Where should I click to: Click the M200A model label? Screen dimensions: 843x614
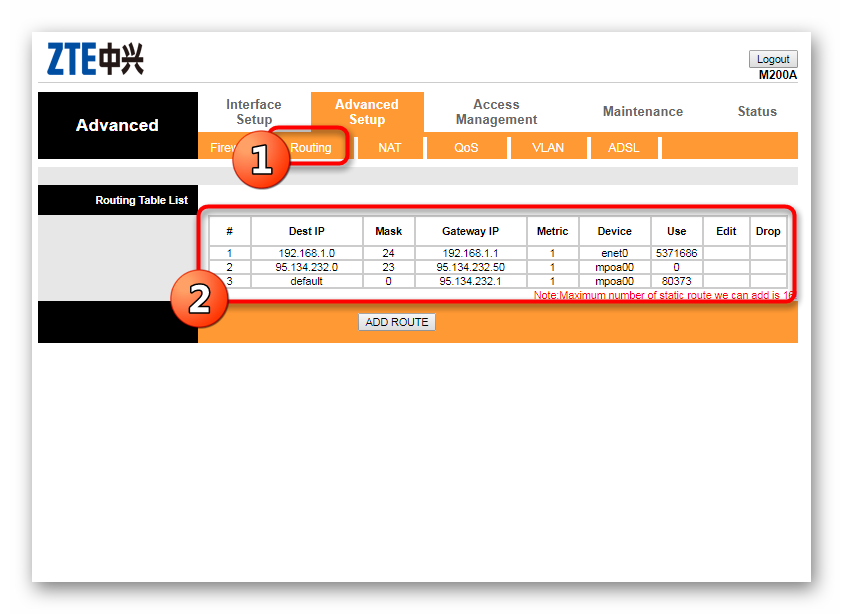pyautogui.click(x=777, y=75)
